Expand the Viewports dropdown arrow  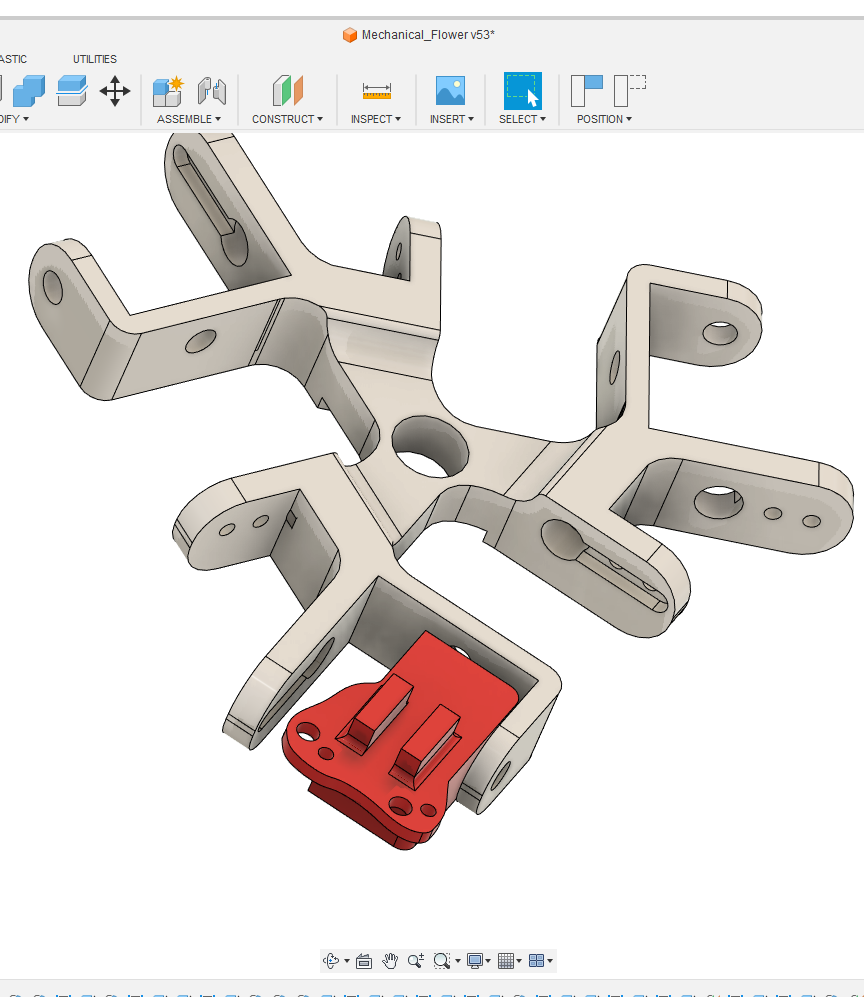[x=550, y=961]
